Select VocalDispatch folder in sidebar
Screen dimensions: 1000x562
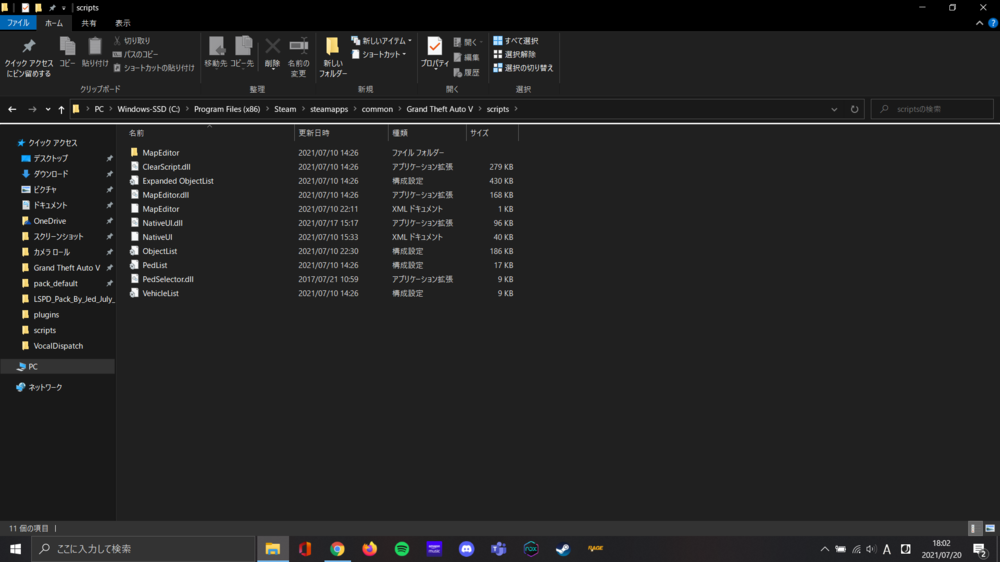(x=58, y=346)
